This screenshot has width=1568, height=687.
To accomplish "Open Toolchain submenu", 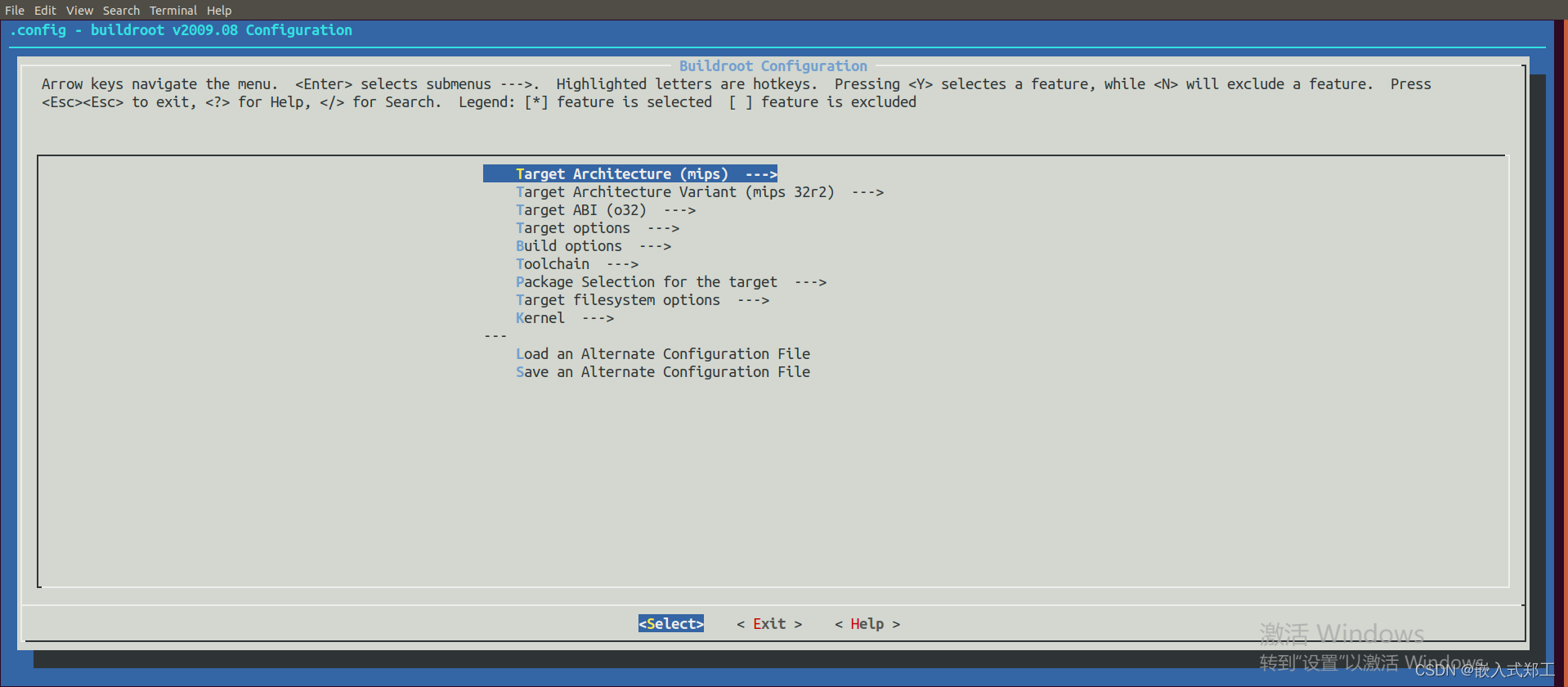I will (x=577, y=263).
